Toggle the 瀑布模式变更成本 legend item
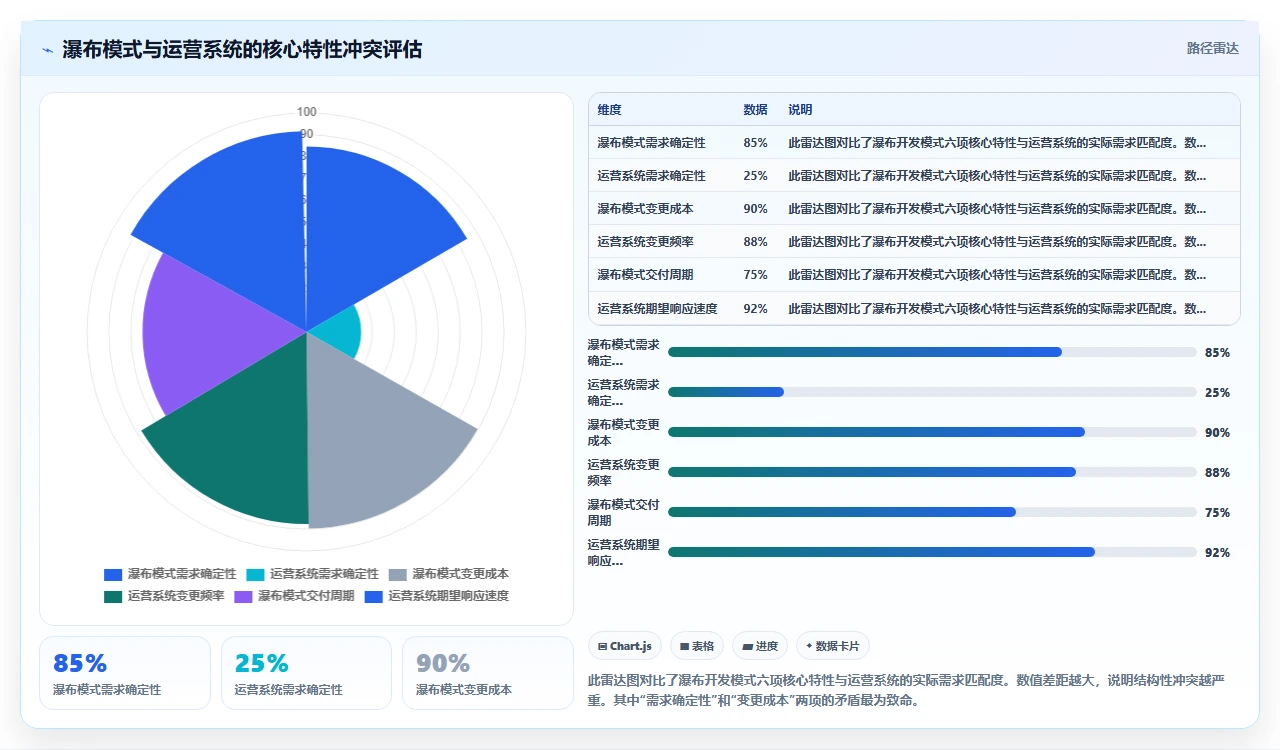 coord(448,574)
